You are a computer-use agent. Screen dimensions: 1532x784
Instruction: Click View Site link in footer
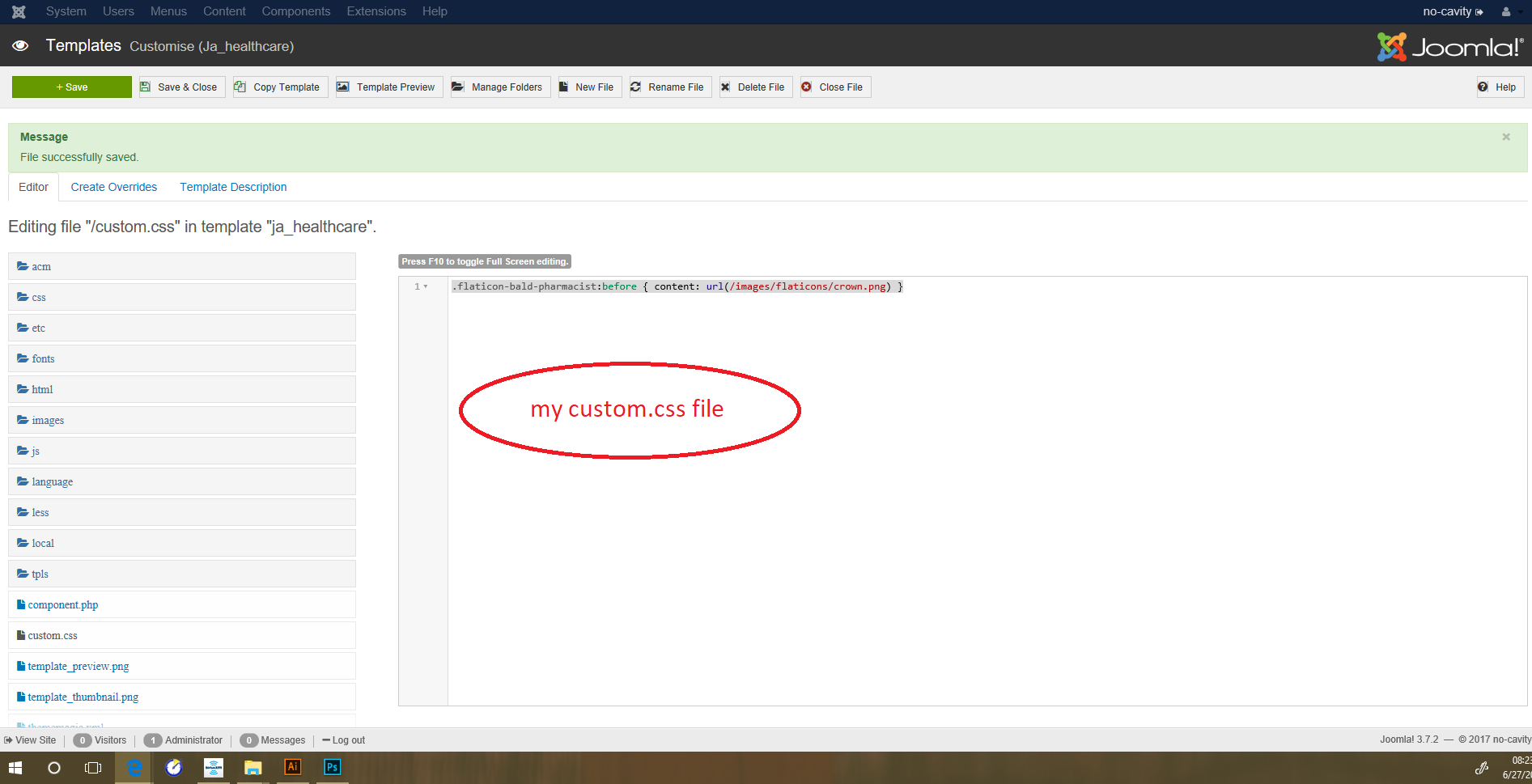30,740
